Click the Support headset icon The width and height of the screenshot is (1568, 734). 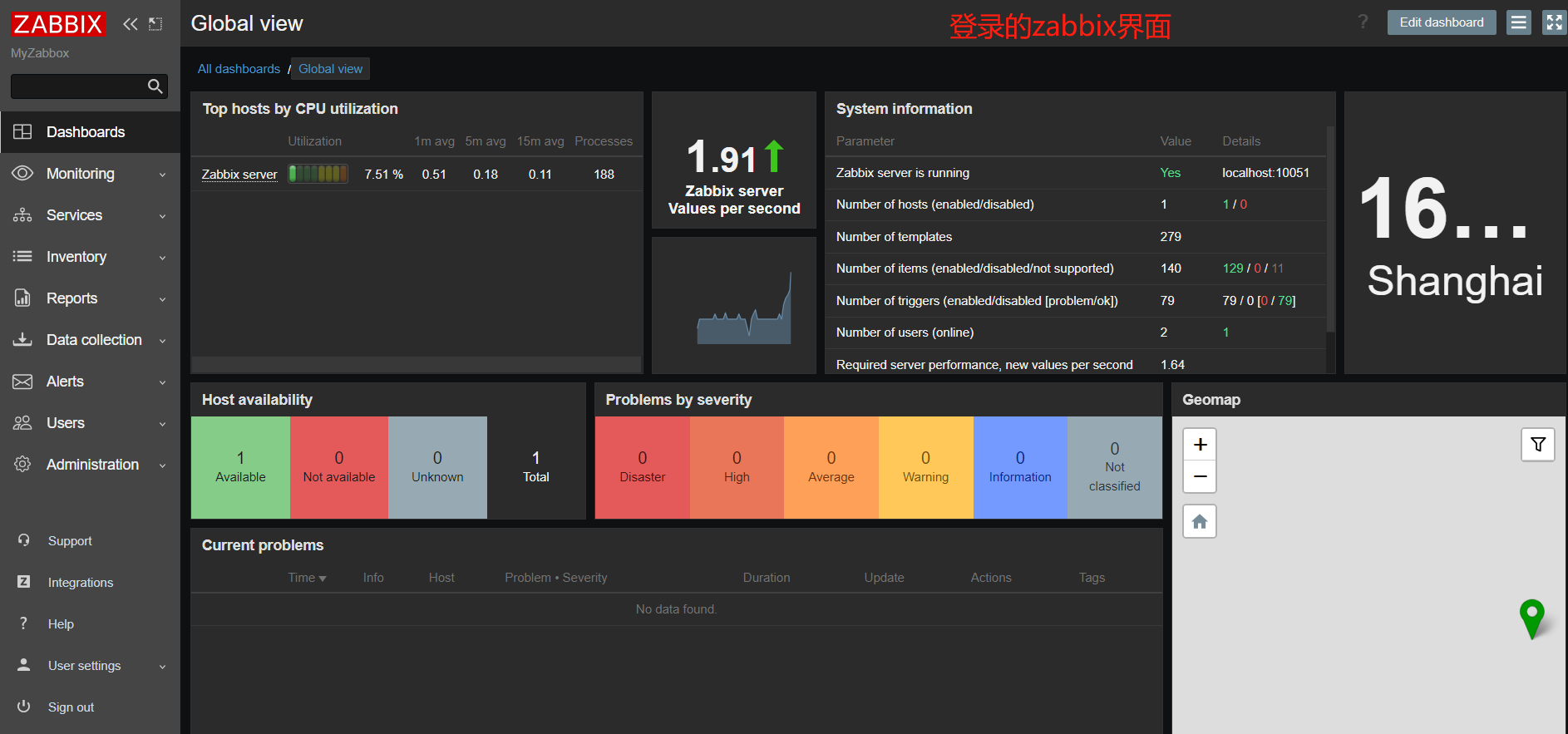(24, 540)
